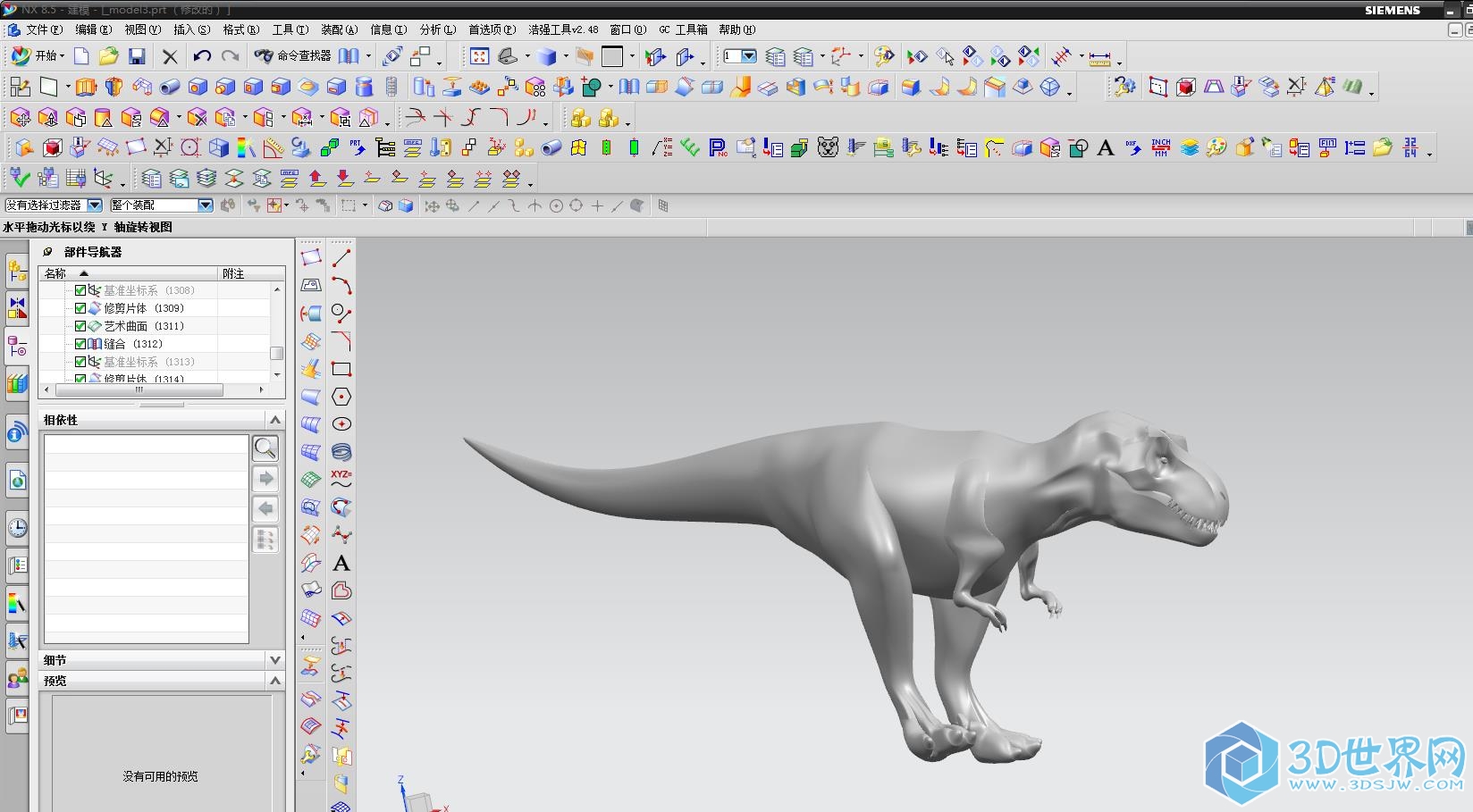Viewport: 1473px width, 812px height.
Task: Open the background color swatch dropdown
Action: (x=632, y=56)
